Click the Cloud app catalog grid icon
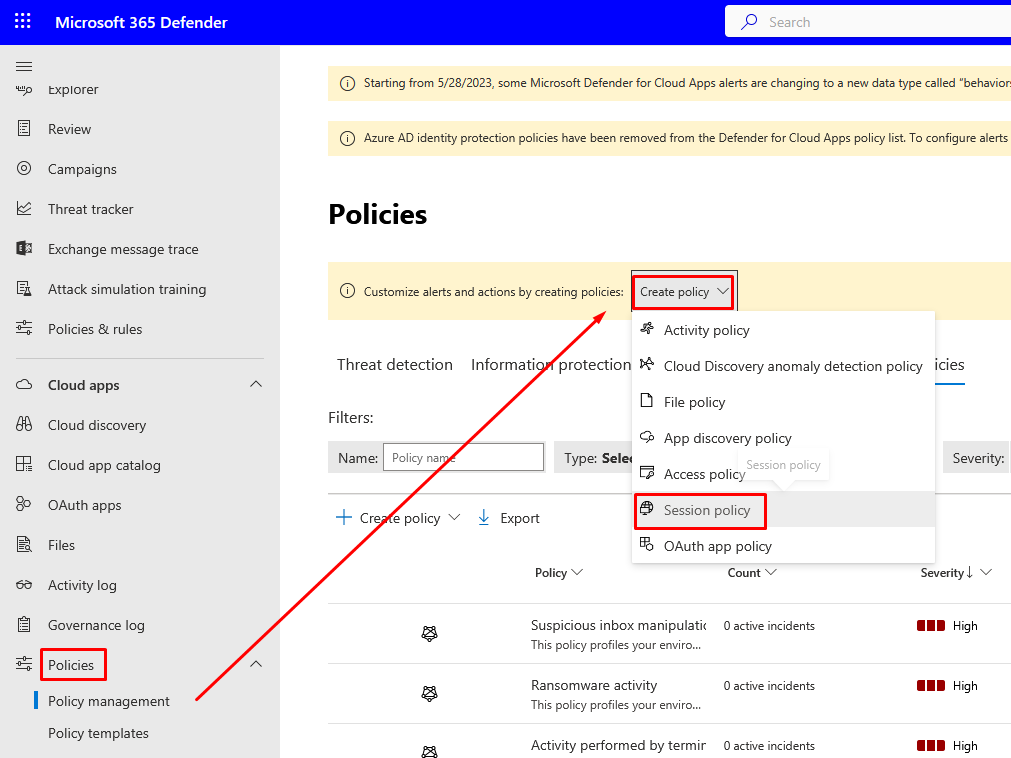Screen dimensions: 1011x758 tap(24, 465)
